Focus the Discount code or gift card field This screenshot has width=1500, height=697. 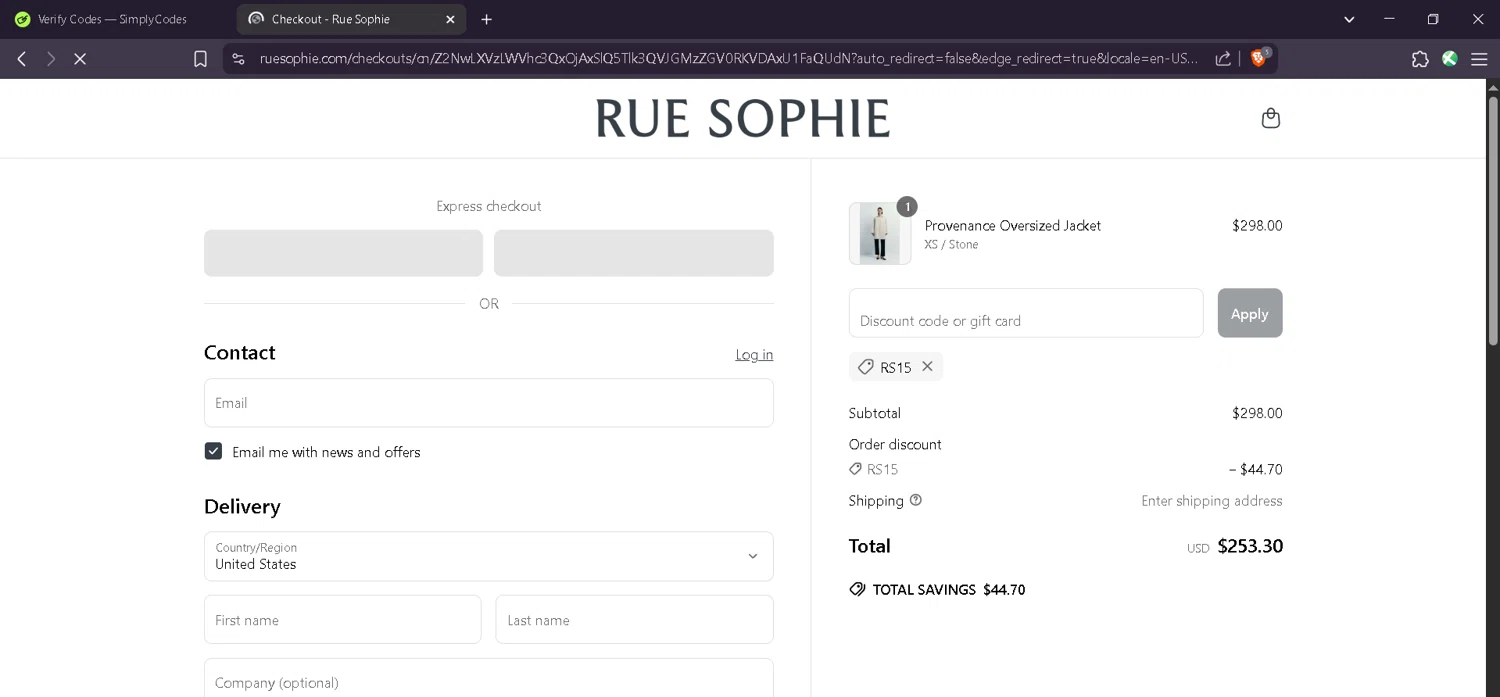click(x=1026, y=313)
